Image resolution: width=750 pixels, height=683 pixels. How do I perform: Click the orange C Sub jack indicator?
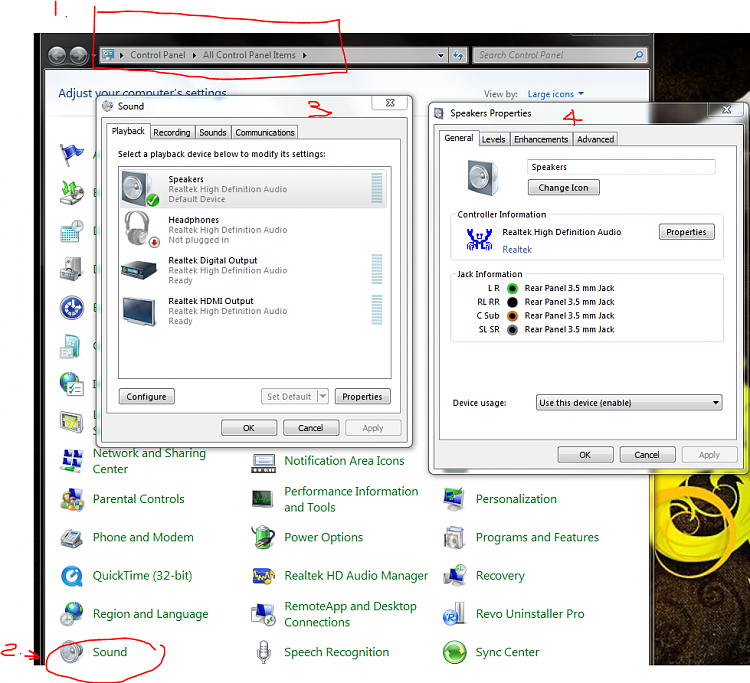coord(512,316)
